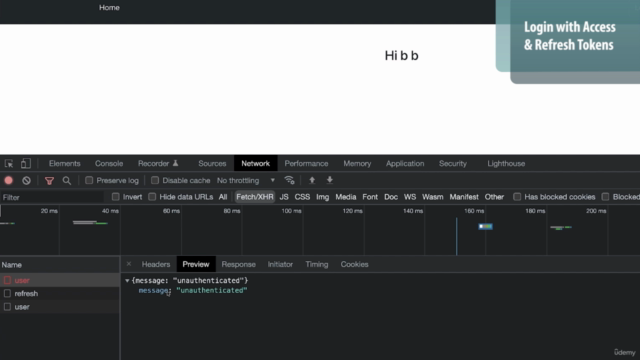Open the Security tab

click(x=453, y=163)
